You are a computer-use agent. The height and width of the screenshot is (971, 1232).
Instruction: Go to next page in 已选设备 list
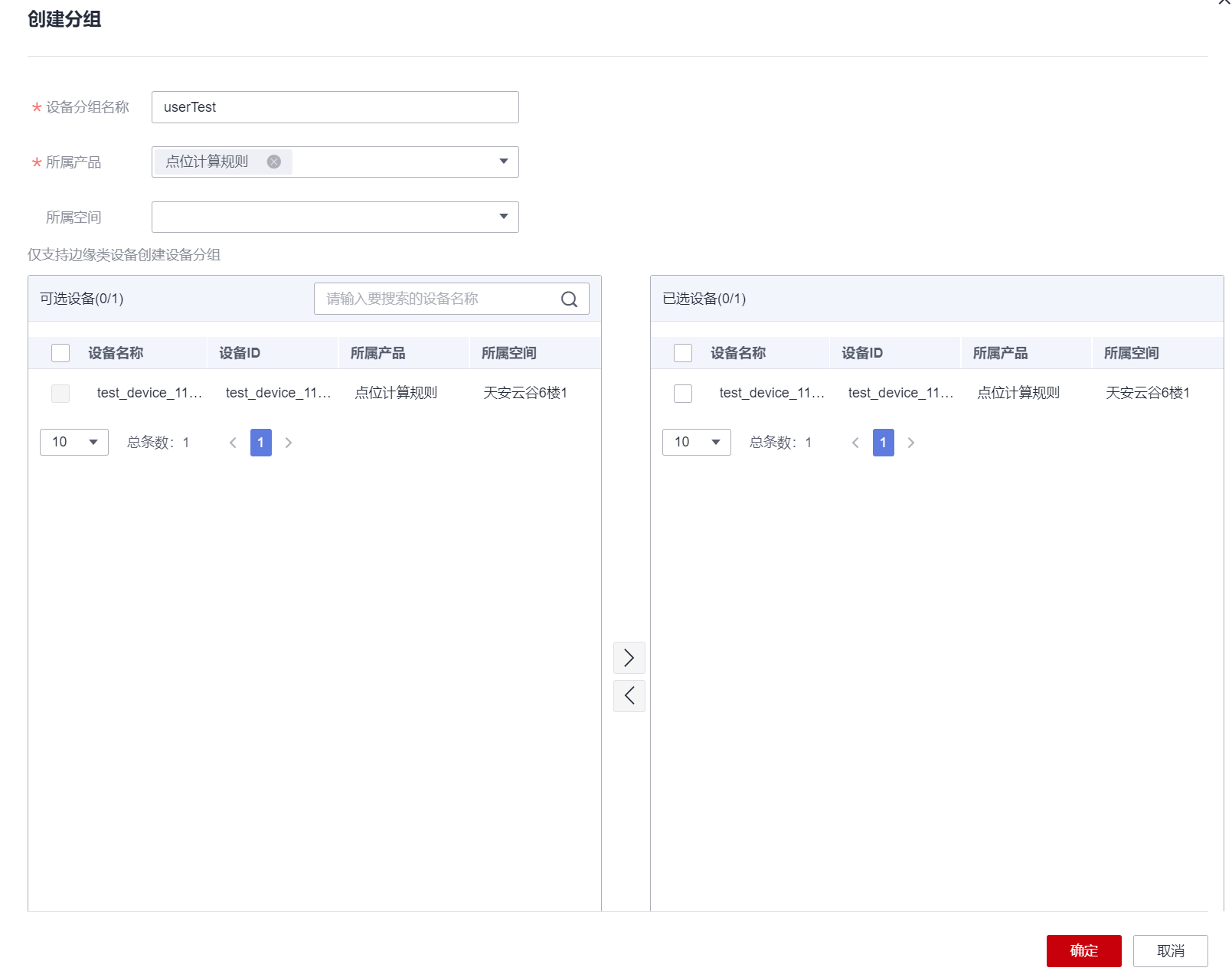tap(911, 443)
